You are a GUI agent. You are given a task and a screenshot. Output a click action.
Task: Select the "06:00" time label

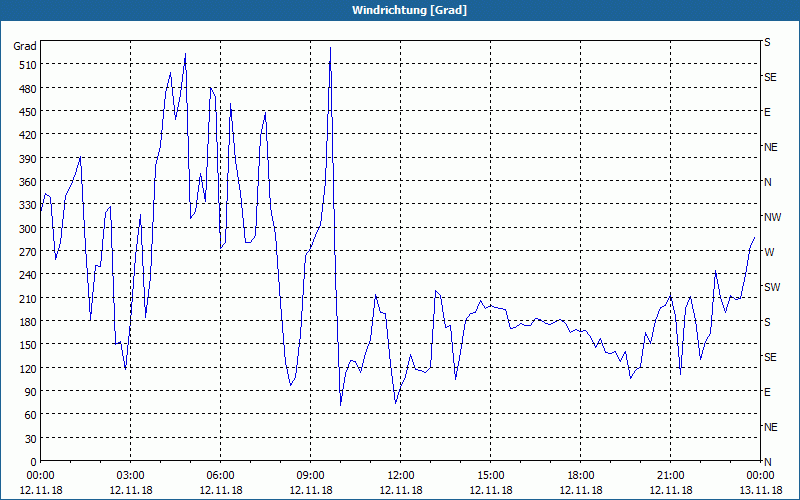point(220,476)
